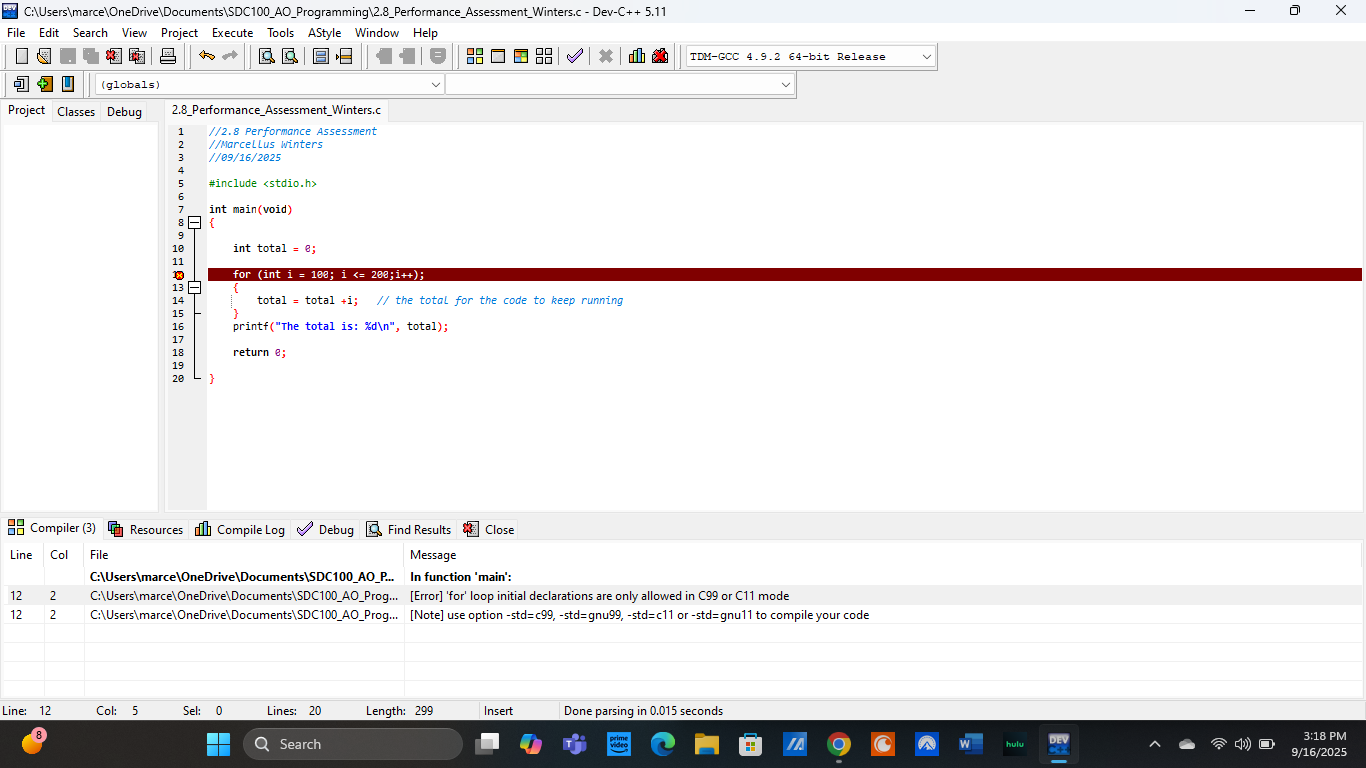Click the Goto Line toolbar icon
1366x768 pixels.
(x=344, y=56)
